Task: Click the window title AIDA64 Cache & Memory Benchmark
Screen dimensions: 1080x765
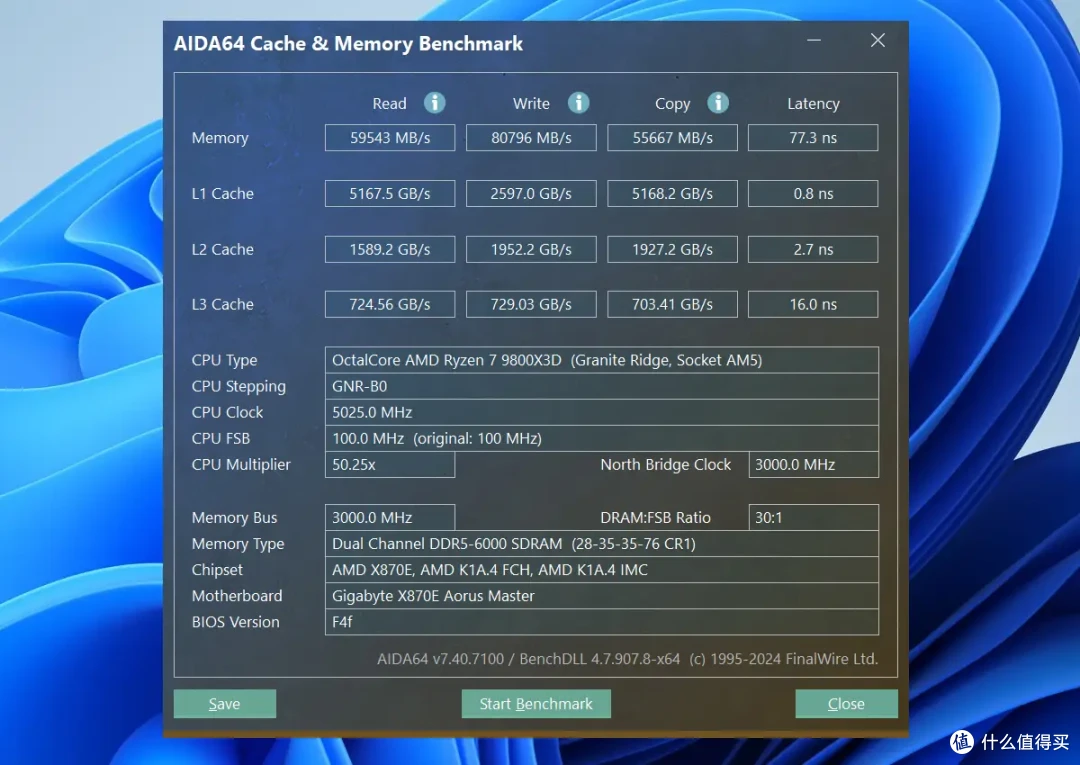Action: click(x=349, y=44)
